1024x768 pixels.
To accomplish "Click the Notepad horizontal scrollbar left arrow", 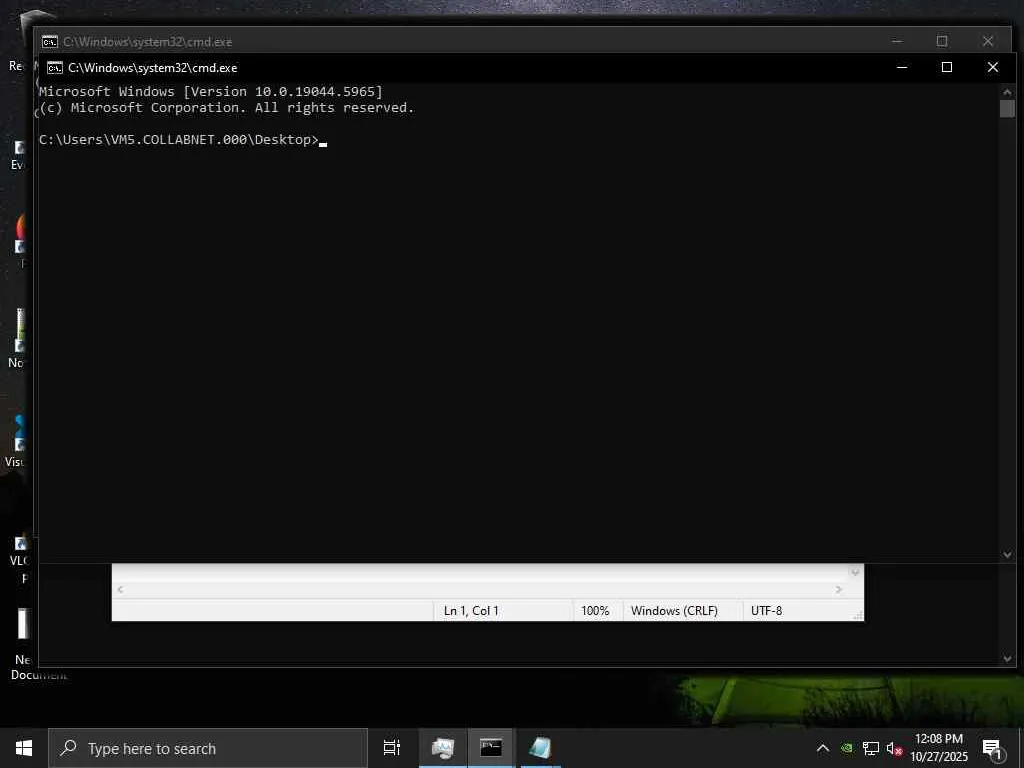I will tap(120, 590).
